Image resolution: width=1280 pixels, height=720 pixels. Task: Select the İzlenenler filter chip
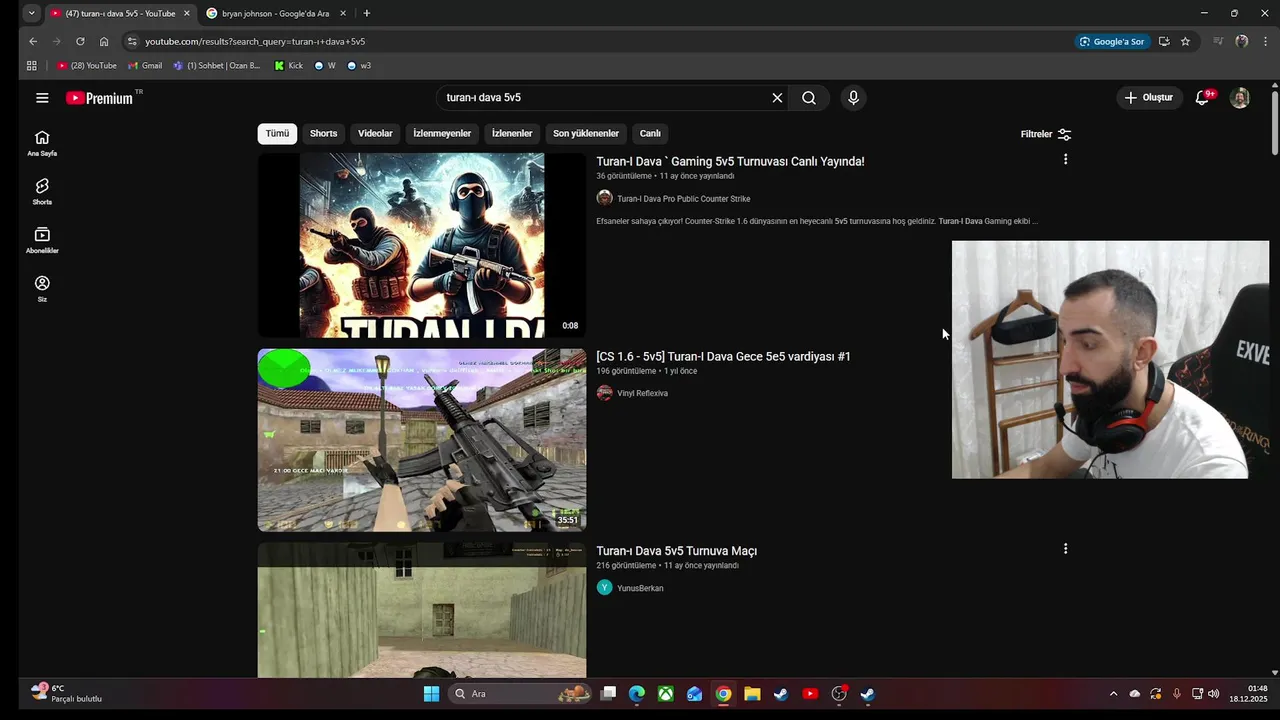512,134
